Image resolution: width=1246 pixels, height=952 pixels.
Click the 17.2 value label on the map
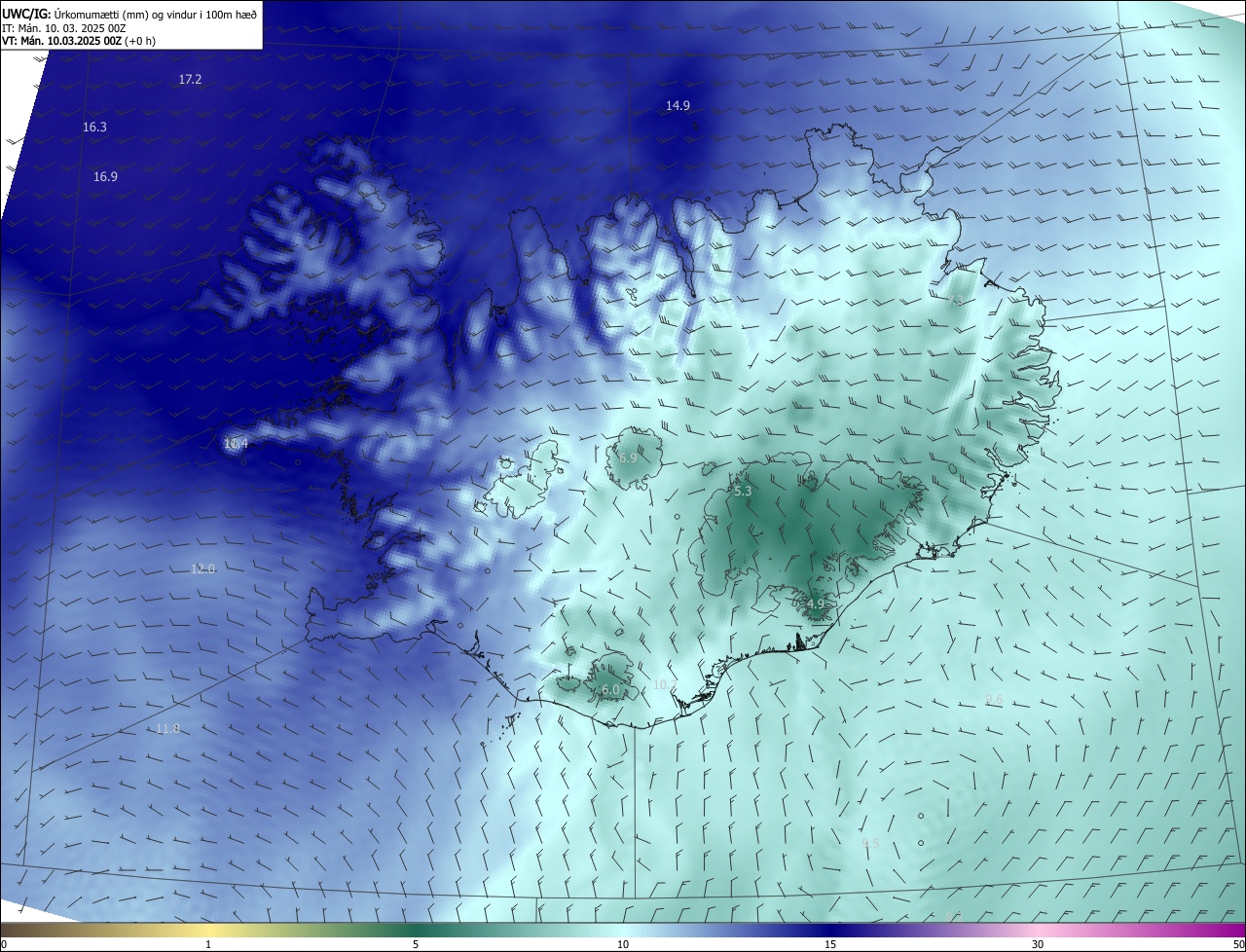pos(190,80)
